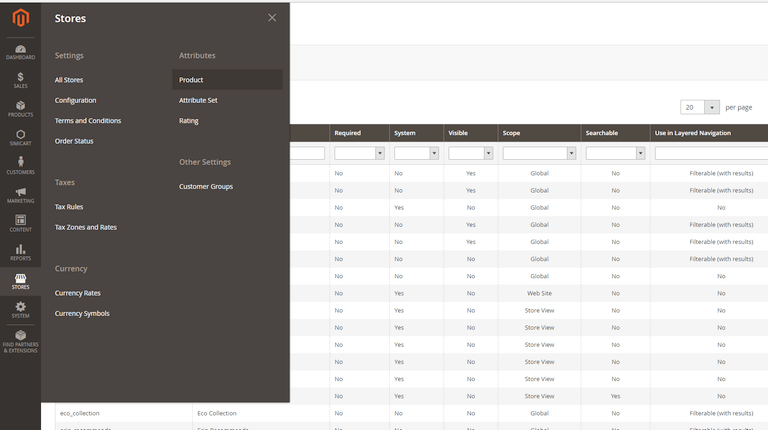The height and width of the screenshot is (430, 768).
Task: Open Attribute Set
Action: tap(198, 100)
